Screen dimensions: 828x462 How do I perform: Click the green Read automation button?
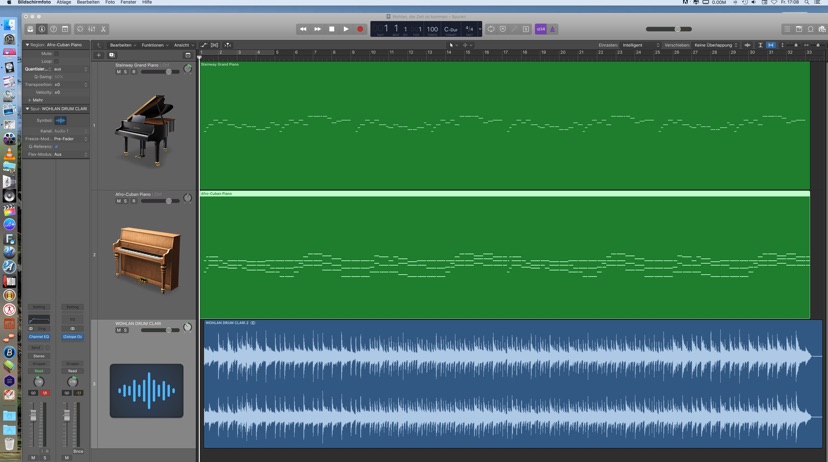39,371
